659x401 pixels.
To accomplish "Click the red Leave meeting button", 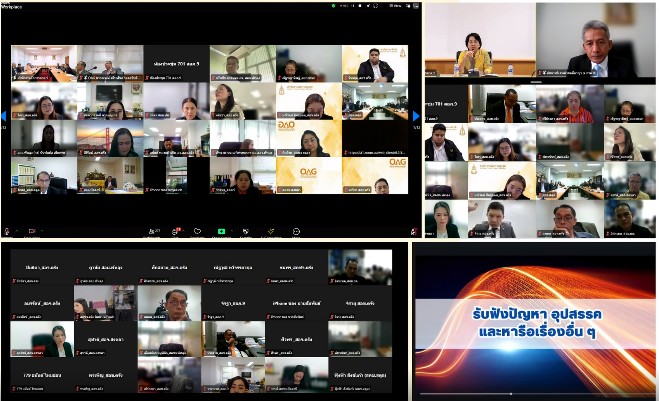I will pos(414,231).
